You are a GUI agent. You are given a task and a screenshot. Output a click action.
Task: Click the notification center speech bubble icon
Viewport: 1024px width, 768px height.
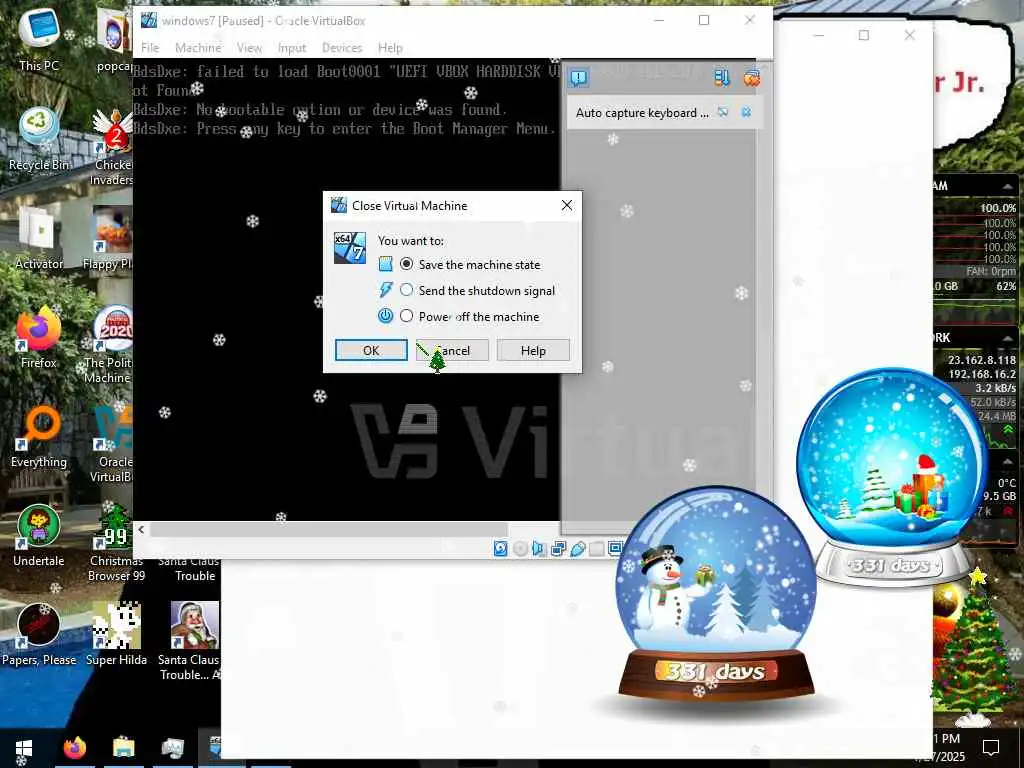click(579, 78)
